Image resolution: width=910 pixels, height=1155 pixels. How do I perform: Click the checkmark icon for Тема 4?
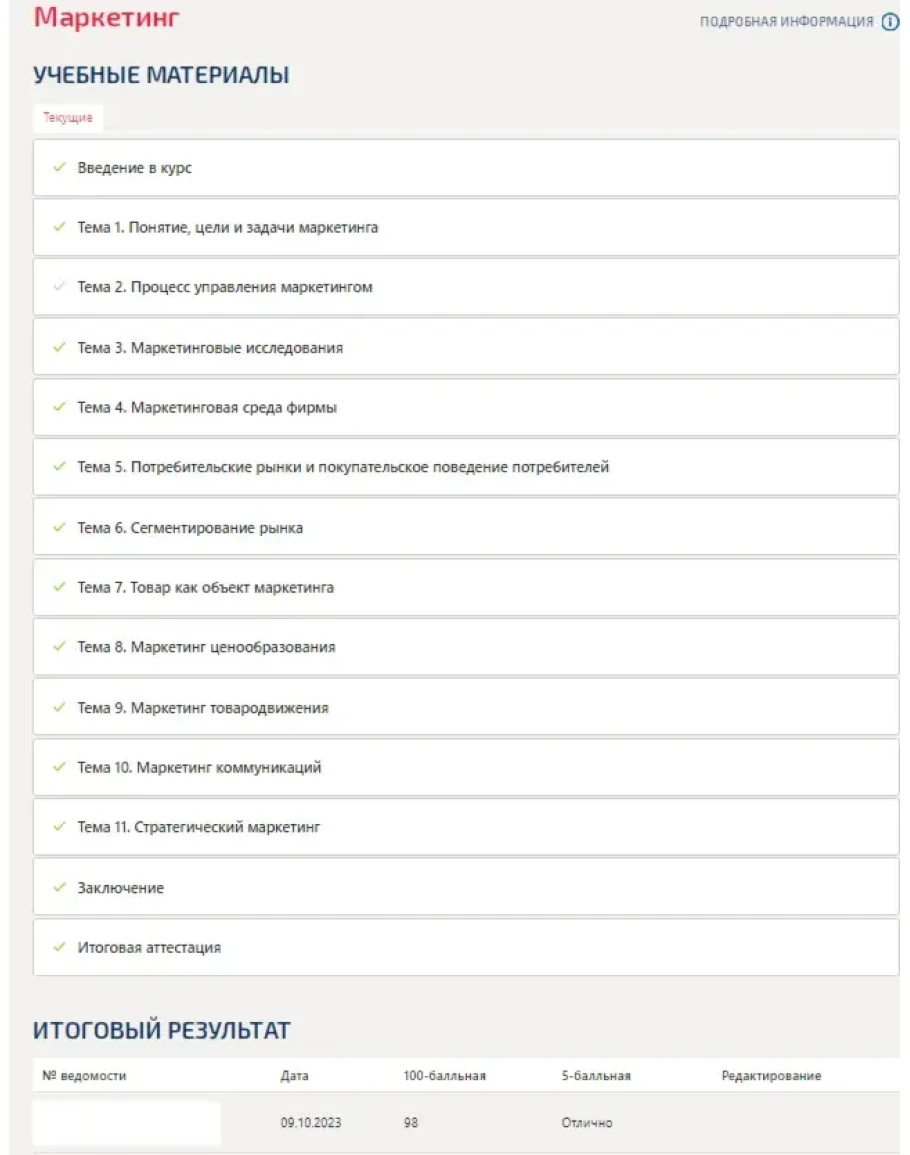[x=59, y=408]
